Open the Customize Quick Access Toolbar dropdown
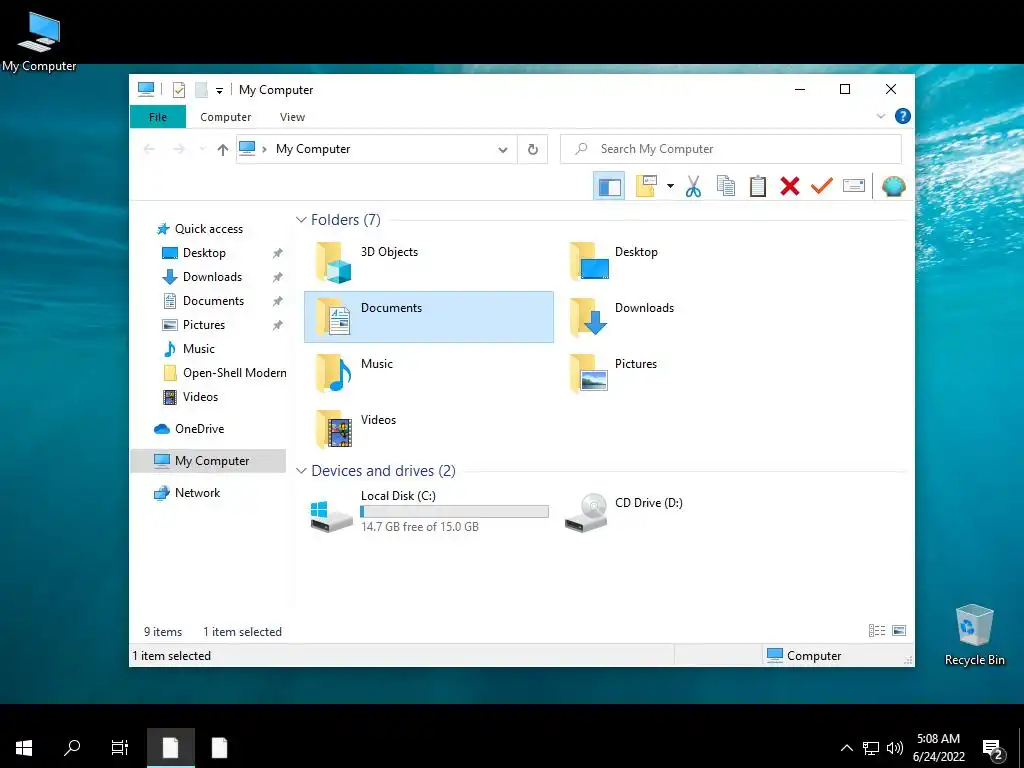 point(219,91)
